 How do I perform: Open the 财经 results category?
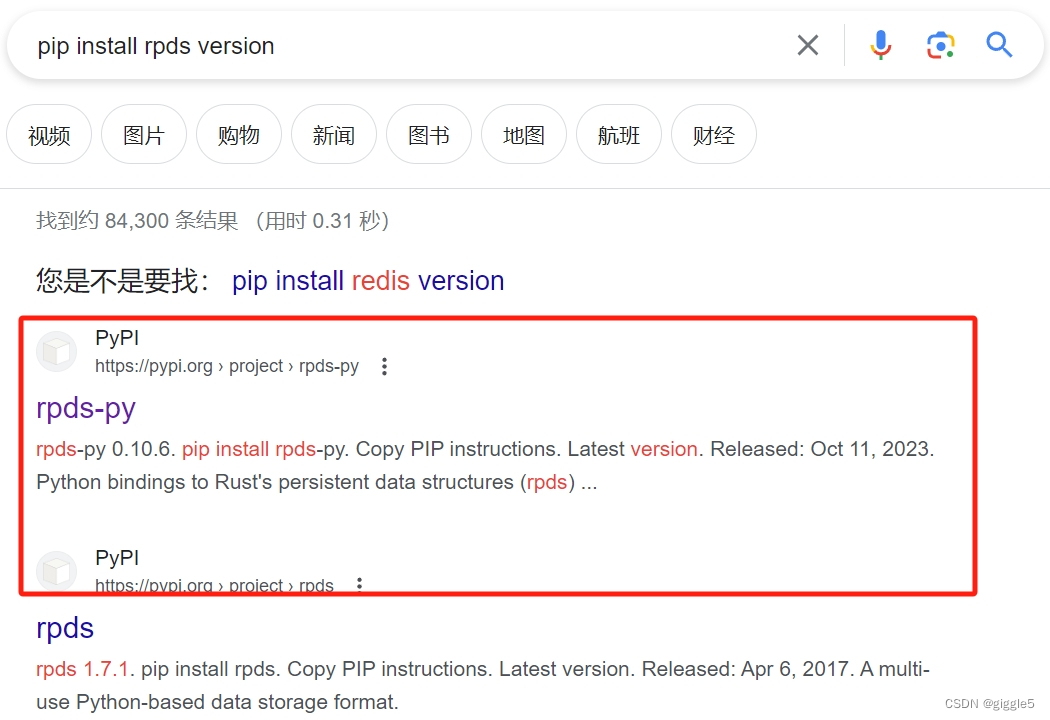tap(713, 134)
